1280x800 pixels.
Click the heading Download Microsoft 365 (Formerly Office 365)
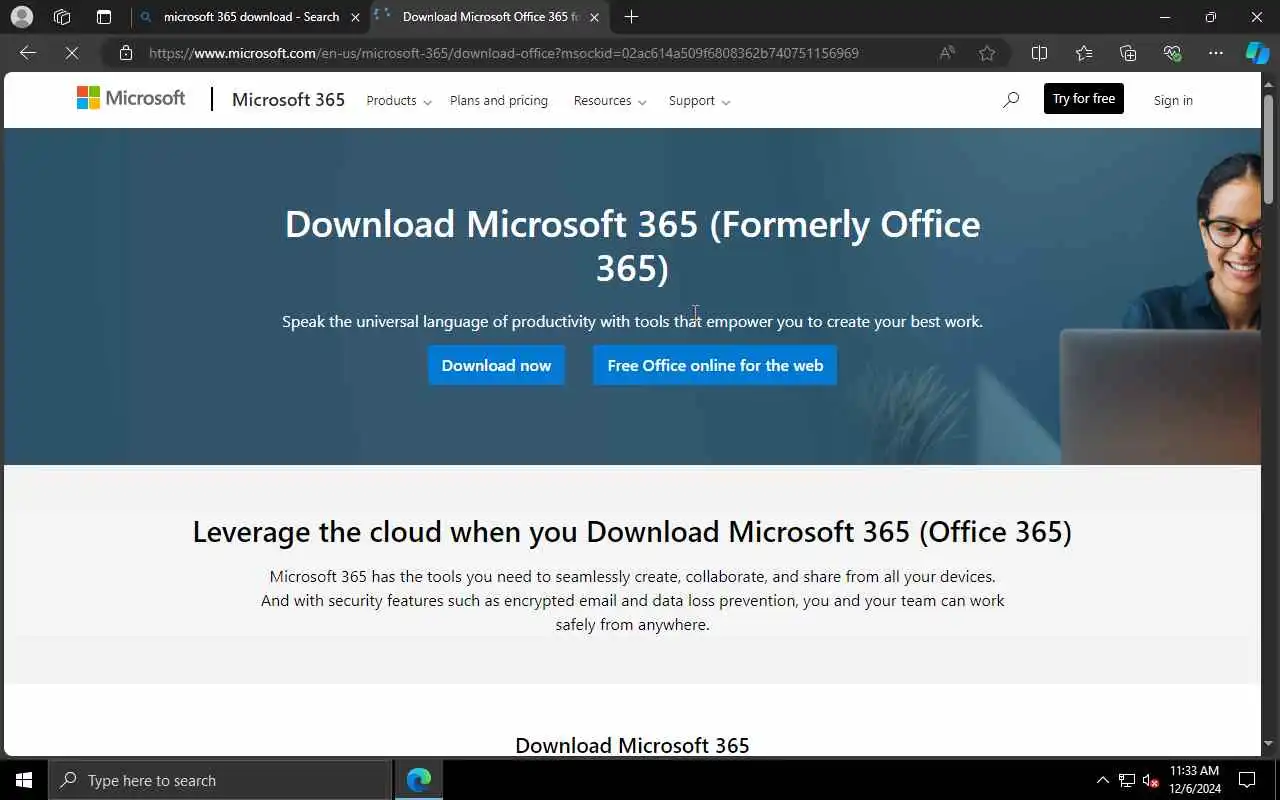click(632, 246)
